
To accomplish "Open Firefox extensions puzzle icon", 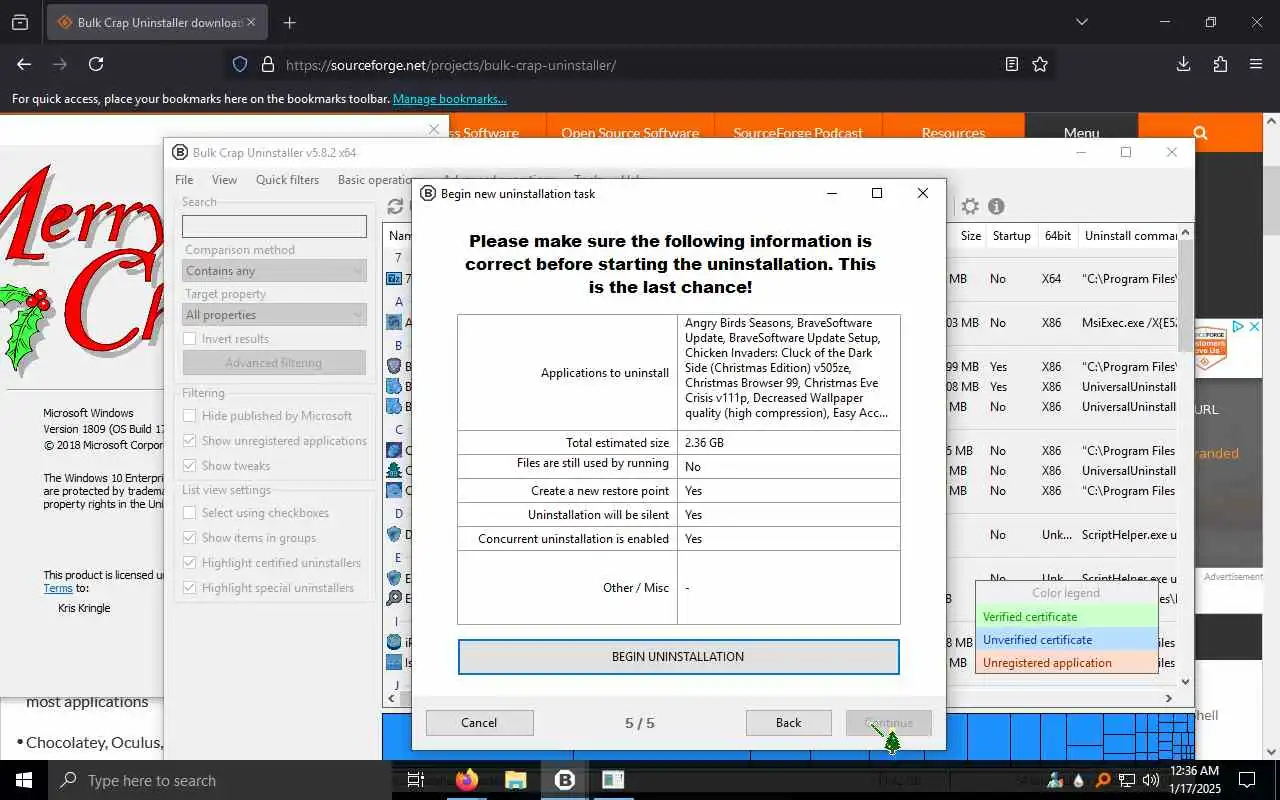I will tap(1220, 64).
